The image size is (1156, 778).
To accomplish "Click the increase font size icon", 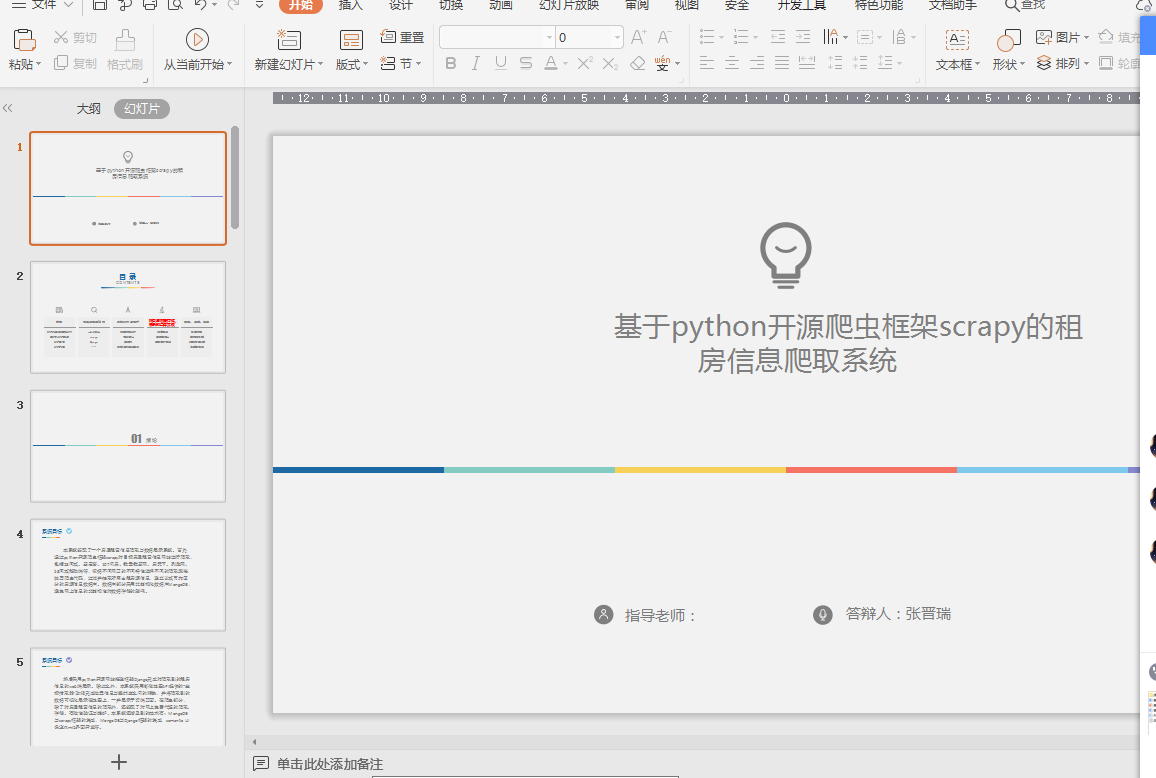I will coord(638,37).
